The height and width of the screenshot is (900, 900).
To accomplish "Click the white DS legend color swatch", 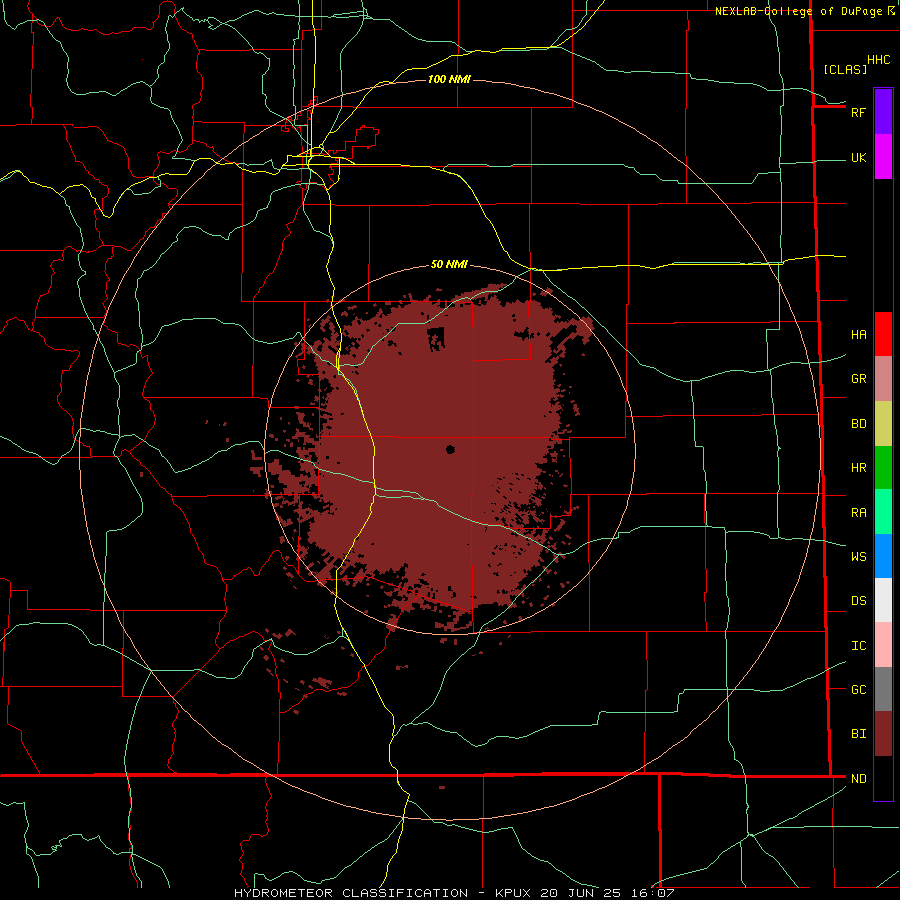I will click(883, 600).
